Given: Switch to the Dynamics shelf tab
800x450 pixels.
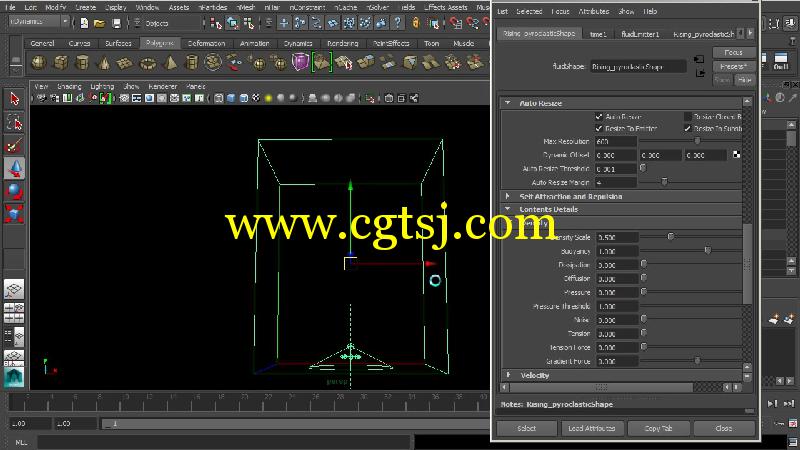Looking at the screenshot, I should 298,43.
